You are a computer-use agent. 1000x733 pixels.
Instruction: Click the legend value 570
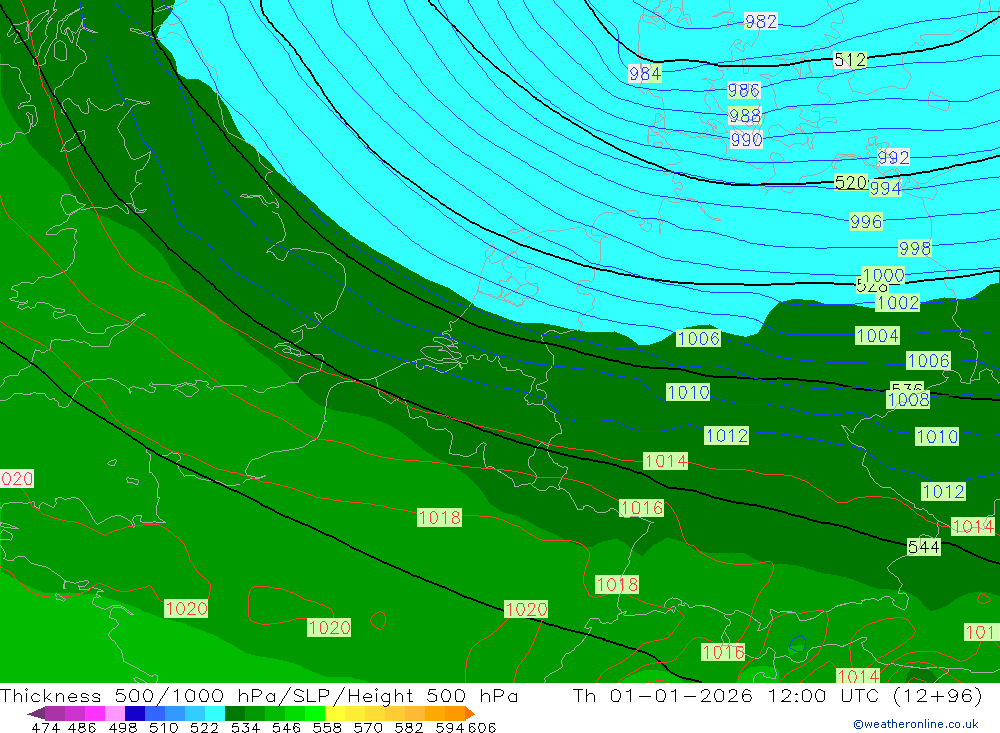tap(368, 728)
